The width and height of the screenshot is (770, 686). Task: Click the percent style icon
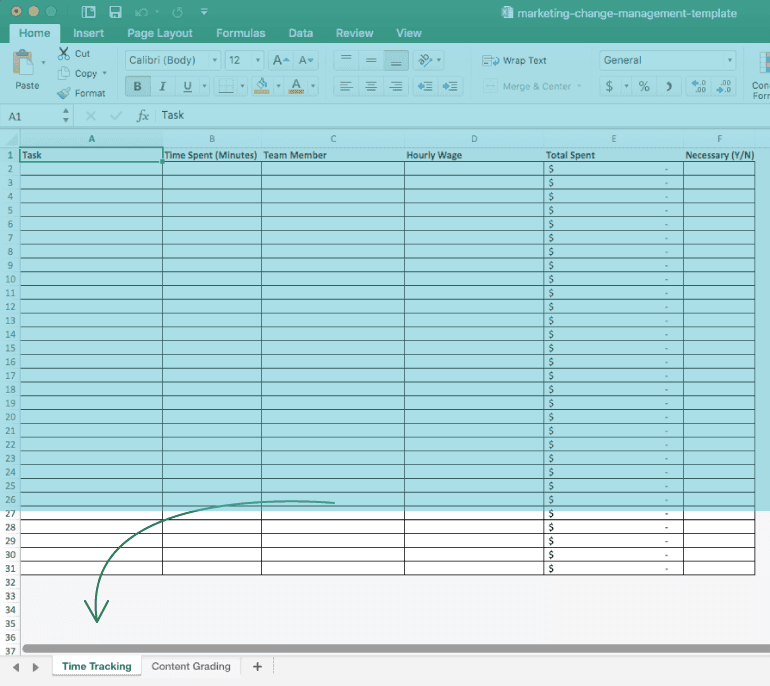coord(644,87)
